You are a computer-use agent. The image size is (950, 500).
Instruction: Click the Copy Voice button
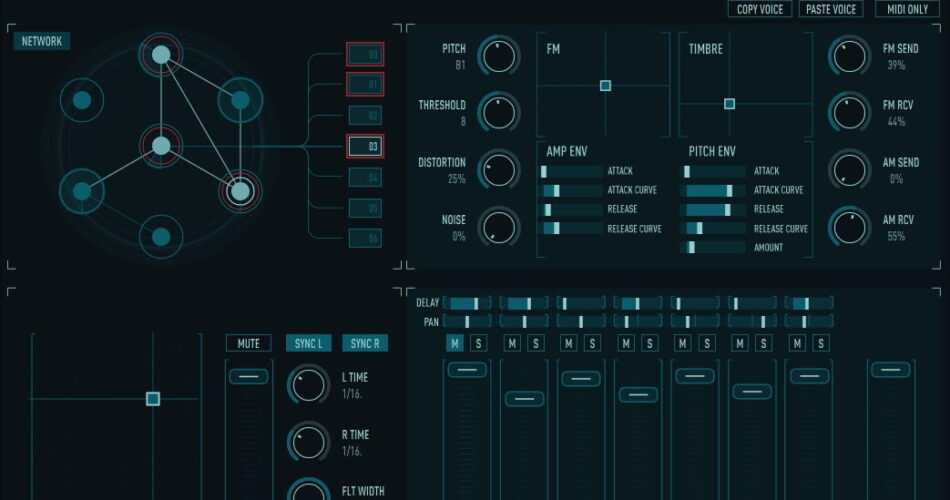(760, 9)
